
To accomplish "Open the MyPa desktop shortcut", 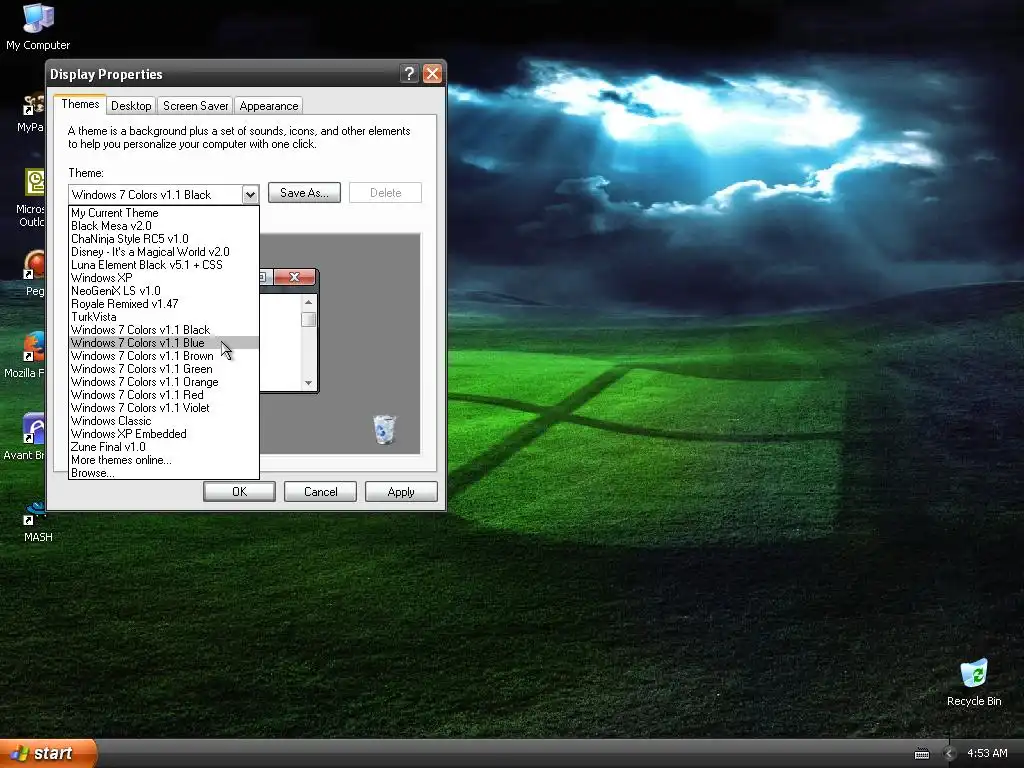I will (30, 112).
